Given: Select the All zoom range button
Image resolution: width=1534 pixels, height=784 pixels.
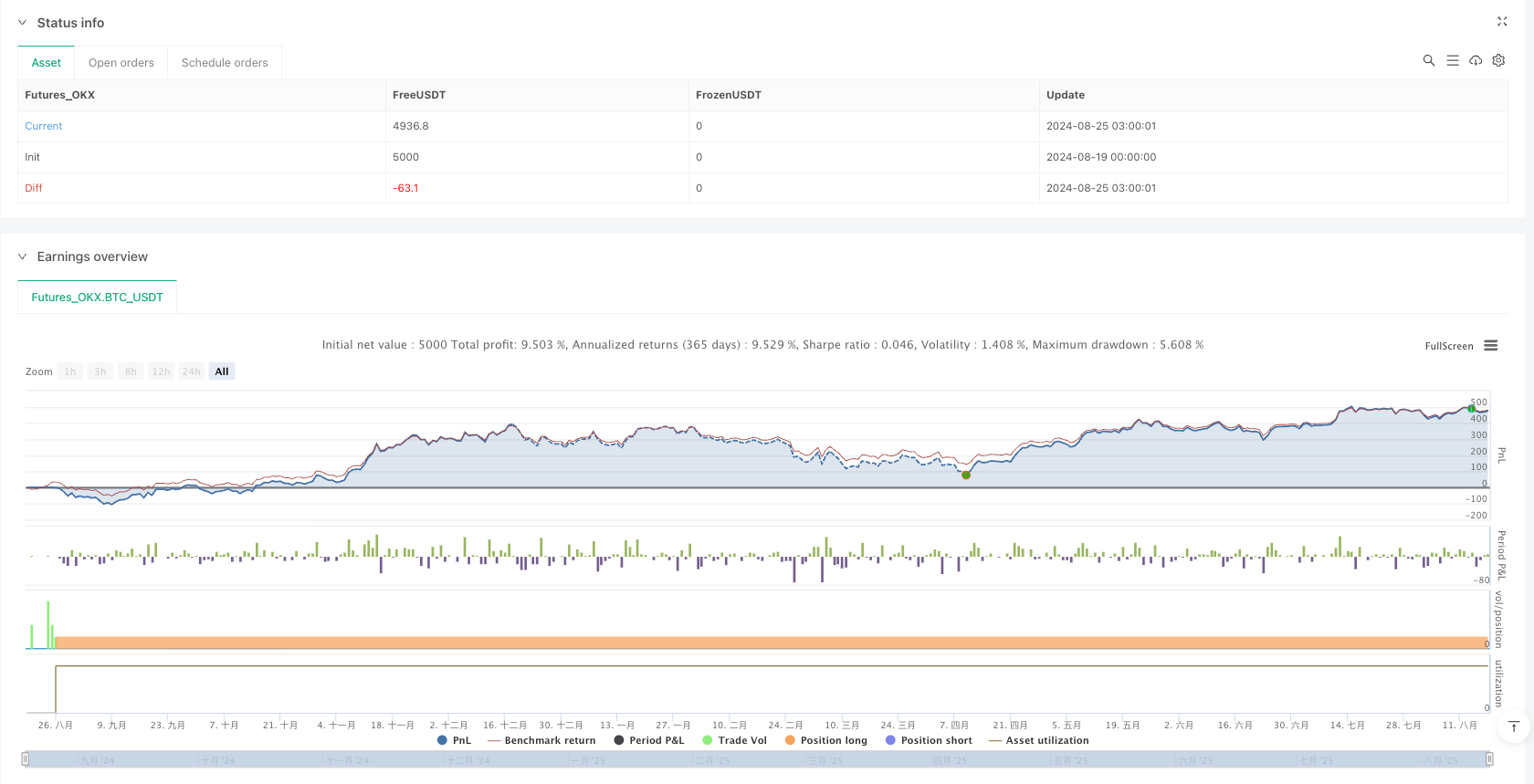Looking at the screenshot, I should point(222,371).
